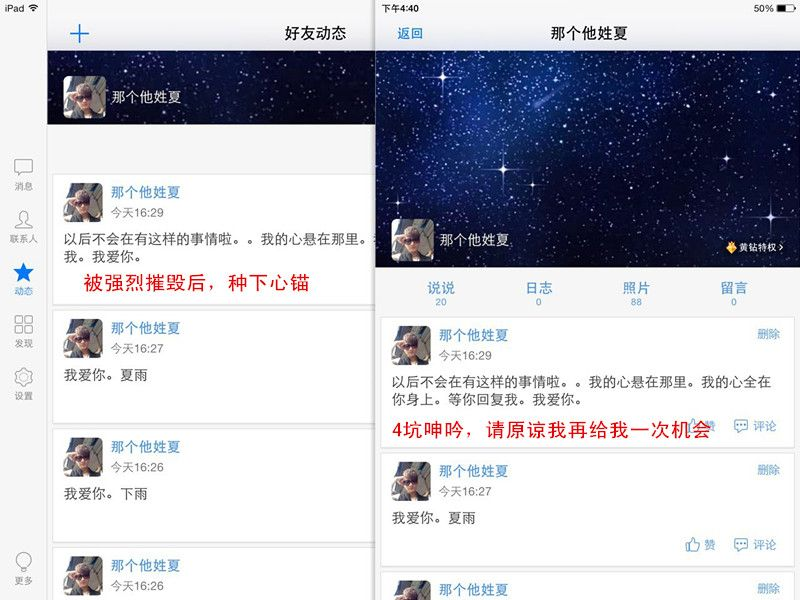The width and height of the screenshot is (800, 600).
Task: Open the 发现 discover grid icon
Action: pos(23,331)
